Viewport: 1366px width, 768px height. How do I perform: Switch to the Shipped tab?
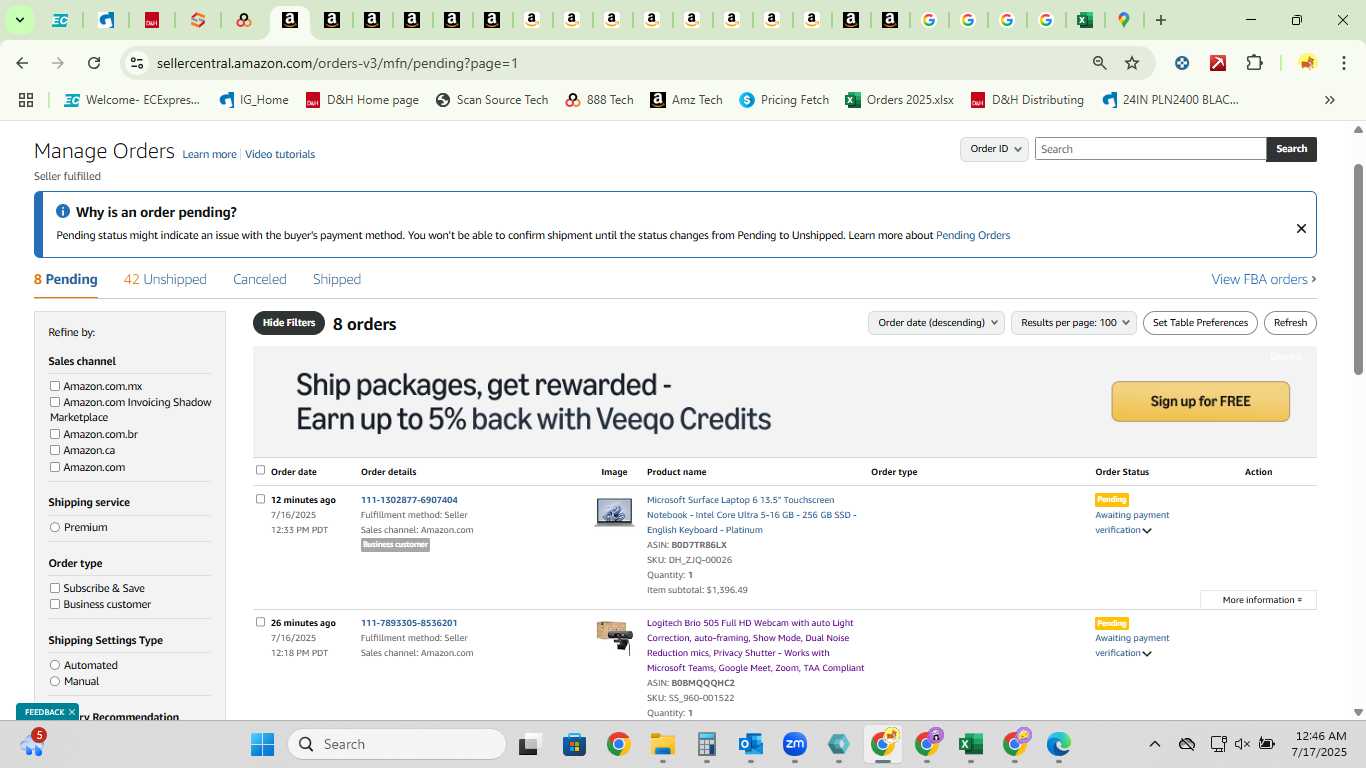[x=337, y=279]
